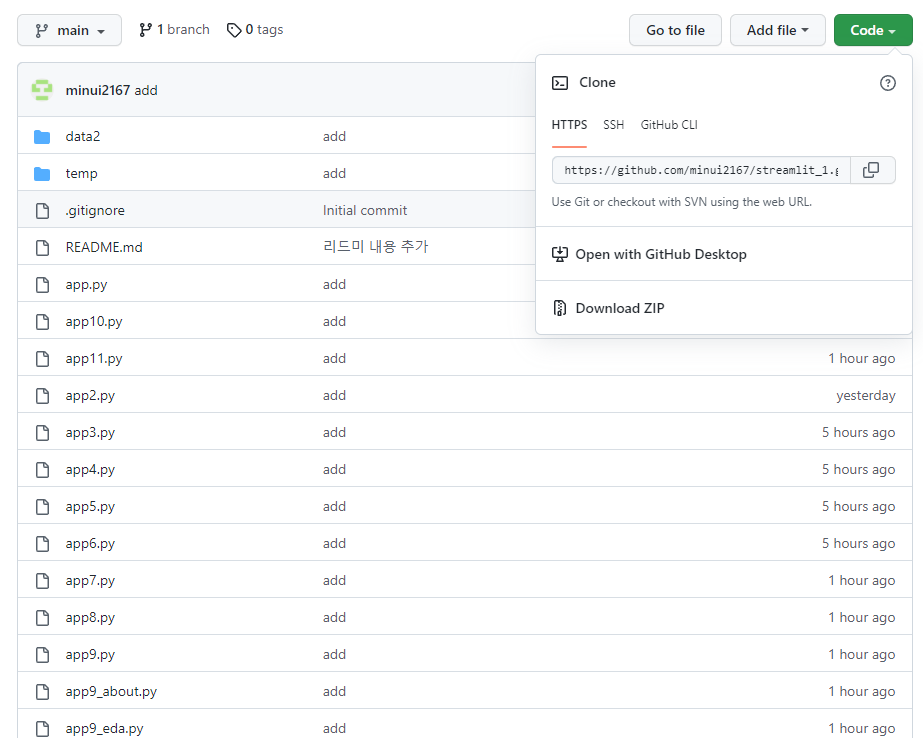View the 1 branch link

(174, 30)
